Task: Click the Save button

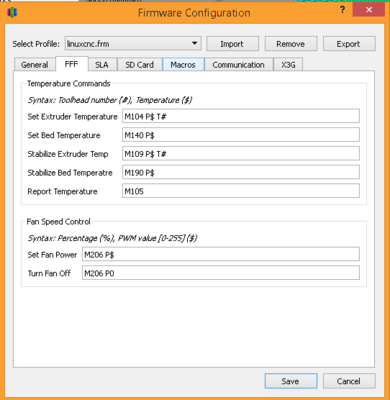Action: coord(291,381)
